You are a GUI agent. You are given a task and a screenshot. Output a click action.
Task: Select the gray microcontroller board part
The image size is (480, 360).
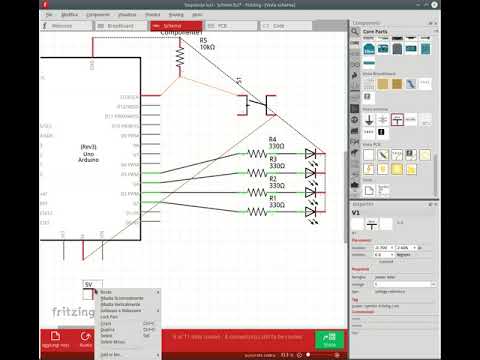tap(397, 49)
